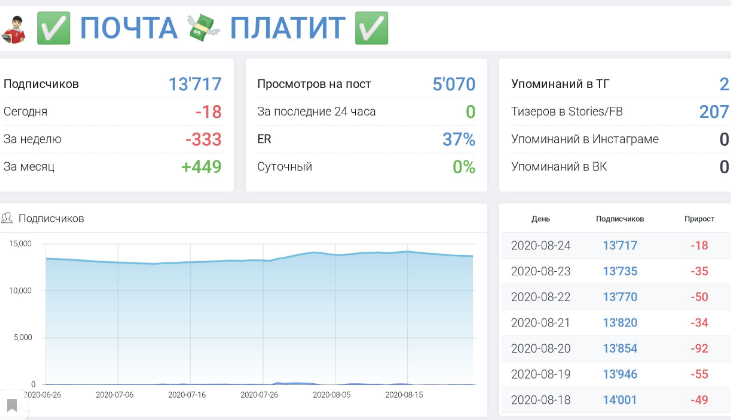Click the Упоминаний в ВК label

(559, 166)
